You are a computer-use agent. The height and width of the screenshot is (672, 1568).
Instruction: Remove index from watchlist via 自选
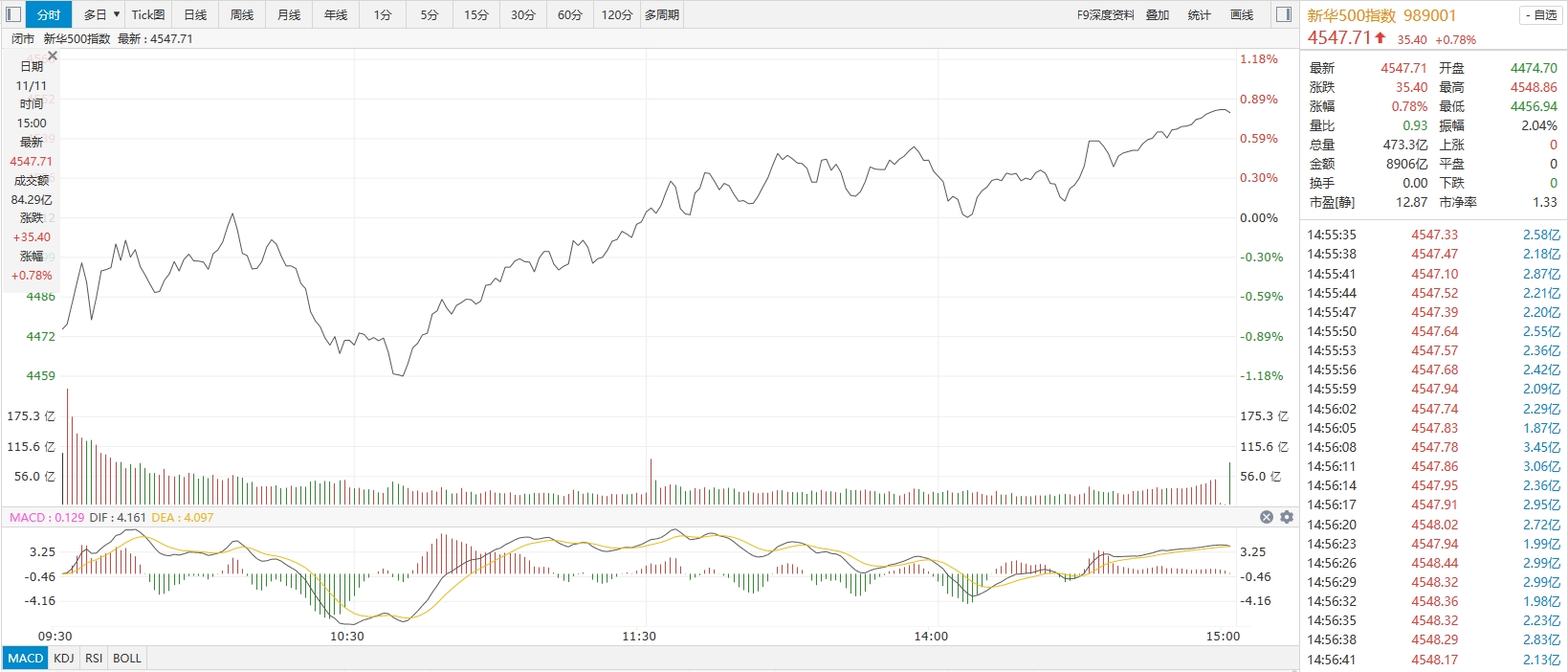[x=1540, y=15]
